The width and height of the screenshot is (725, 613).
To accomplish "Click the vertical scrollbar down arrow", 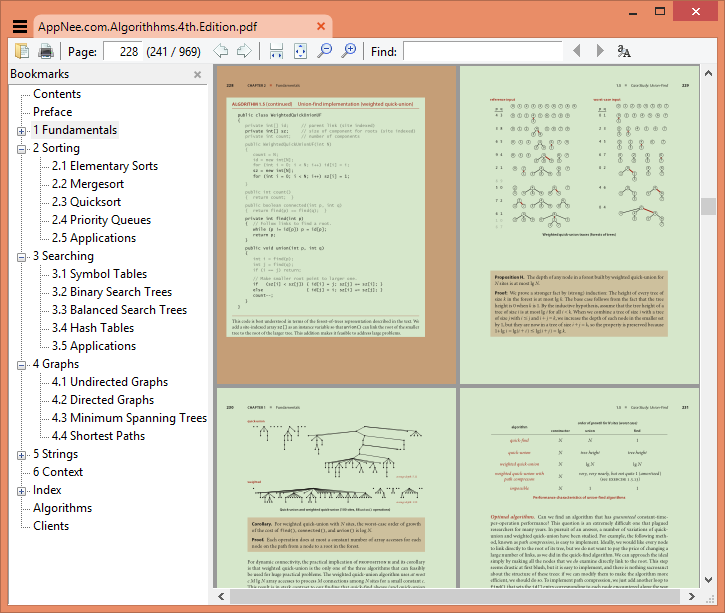I will pos(708,580).
